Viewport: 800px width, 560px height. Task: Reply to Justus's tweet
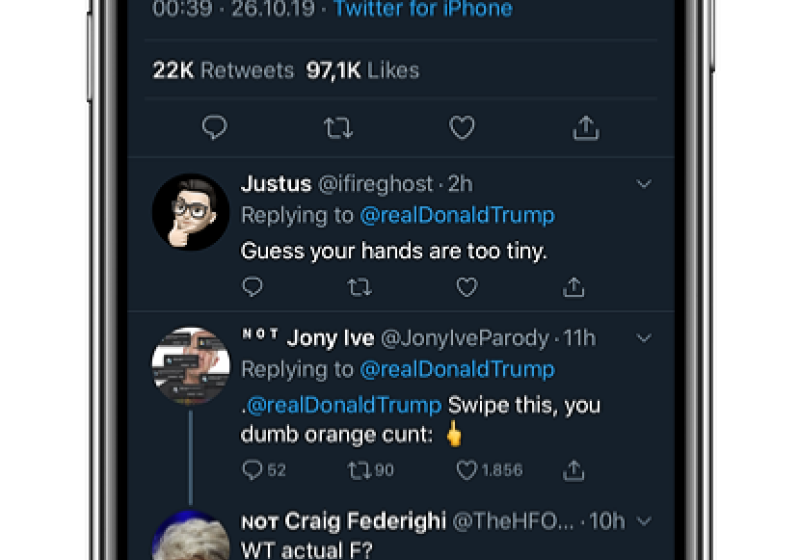click(x=253, y=288)
